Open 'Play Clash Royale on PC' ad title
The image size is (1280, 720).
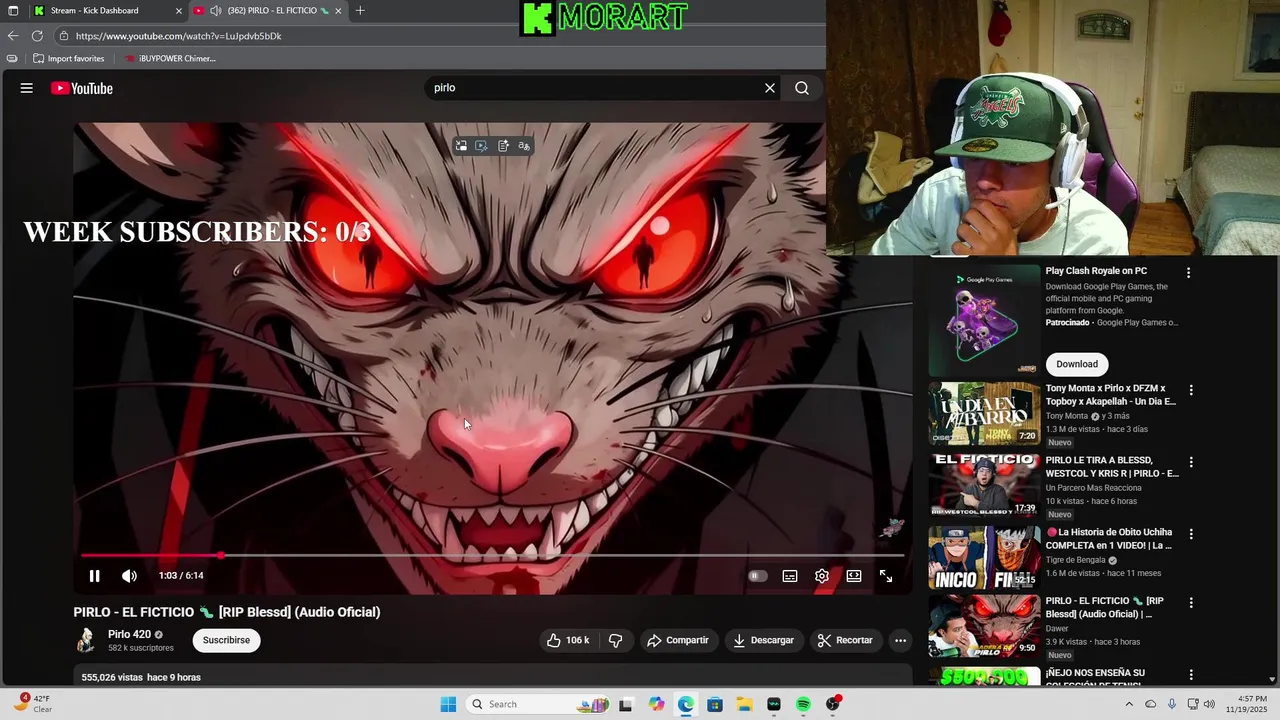point(1096,271)
